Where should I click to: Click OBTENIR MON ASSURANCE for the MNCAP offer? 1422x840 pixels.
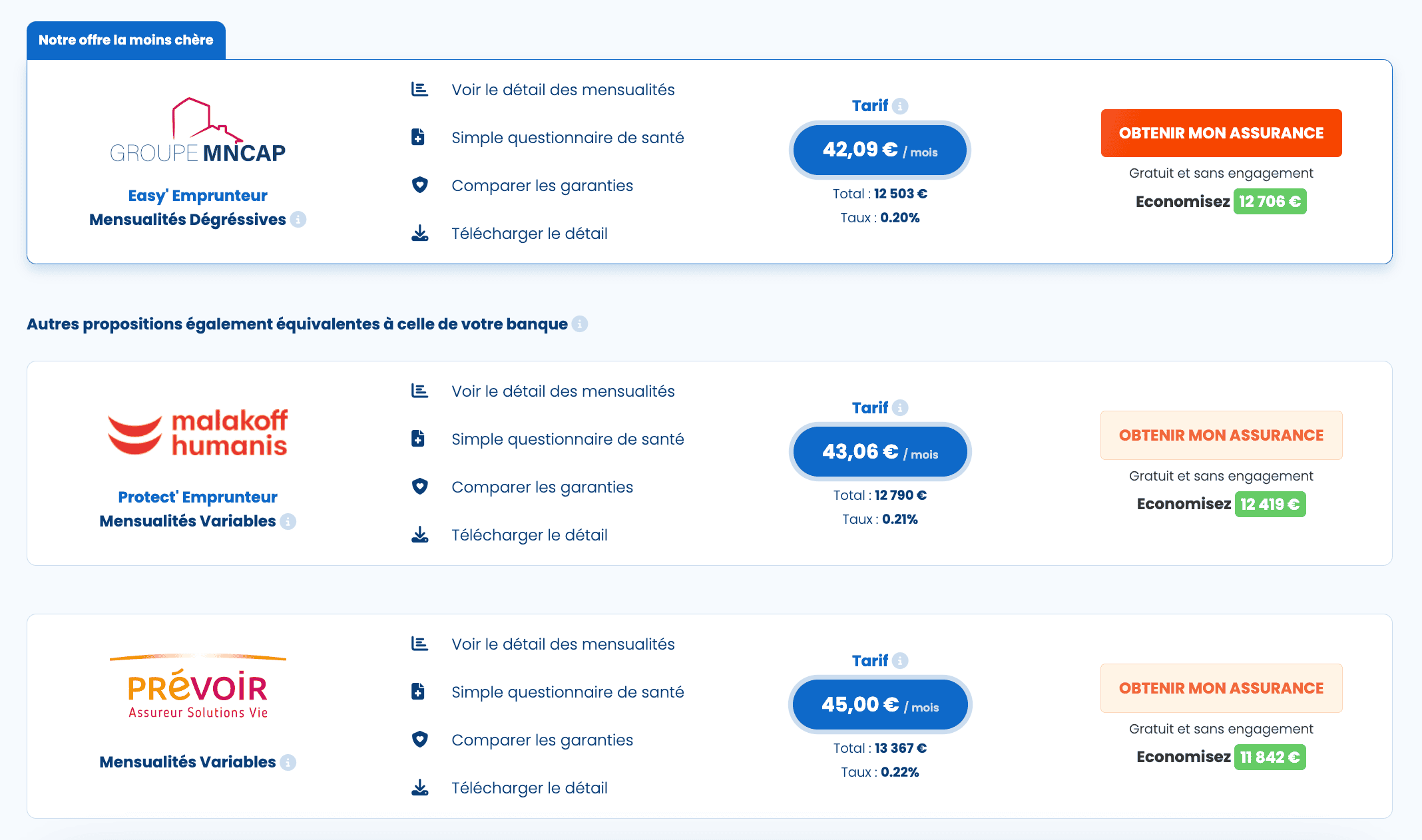(1220, 133)
